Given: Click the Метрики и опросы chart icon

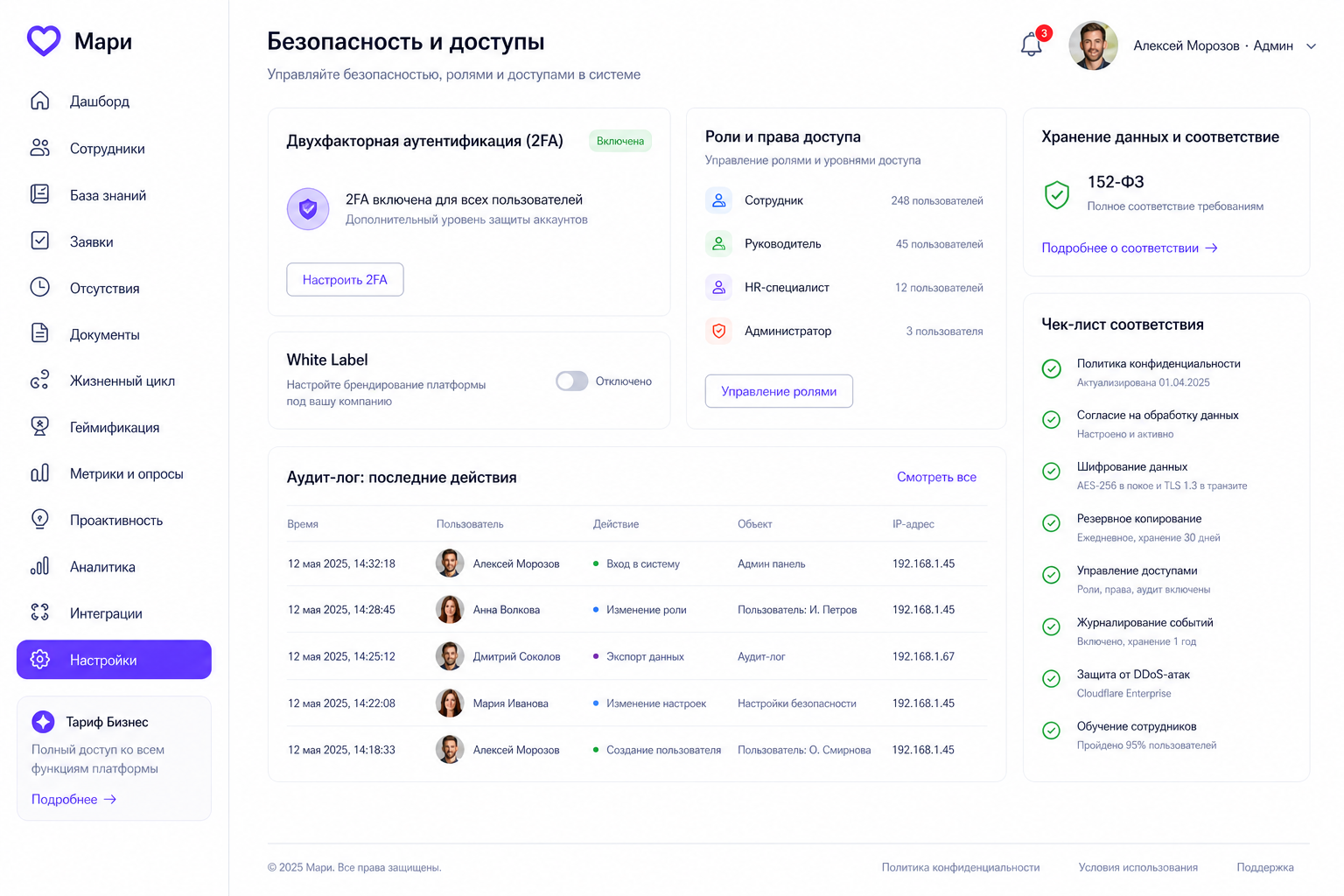Looking at the screenshot, I should tap(40, 473).
